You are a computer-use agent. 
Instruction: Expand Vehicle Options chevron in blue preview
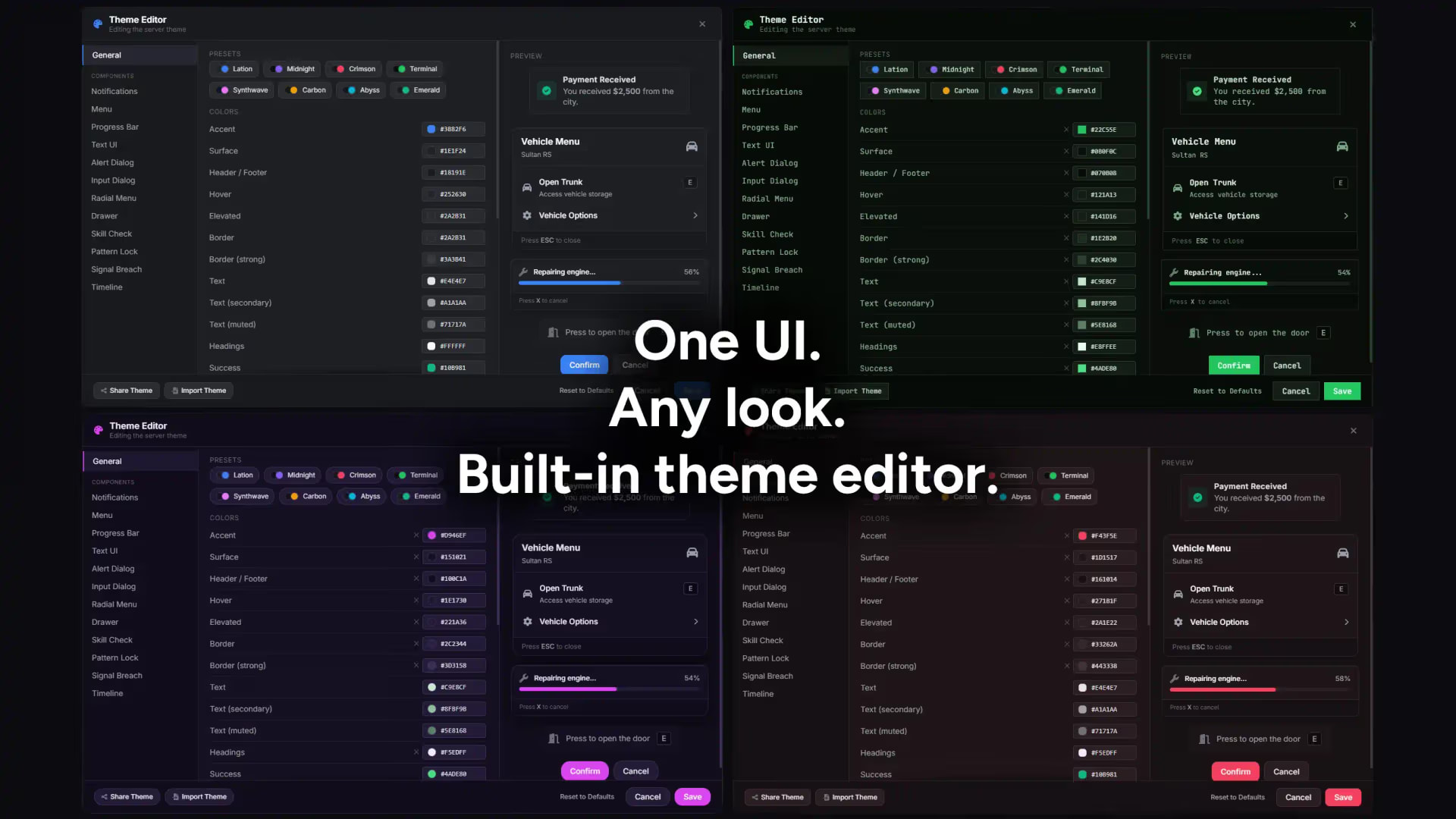[695, 215]
